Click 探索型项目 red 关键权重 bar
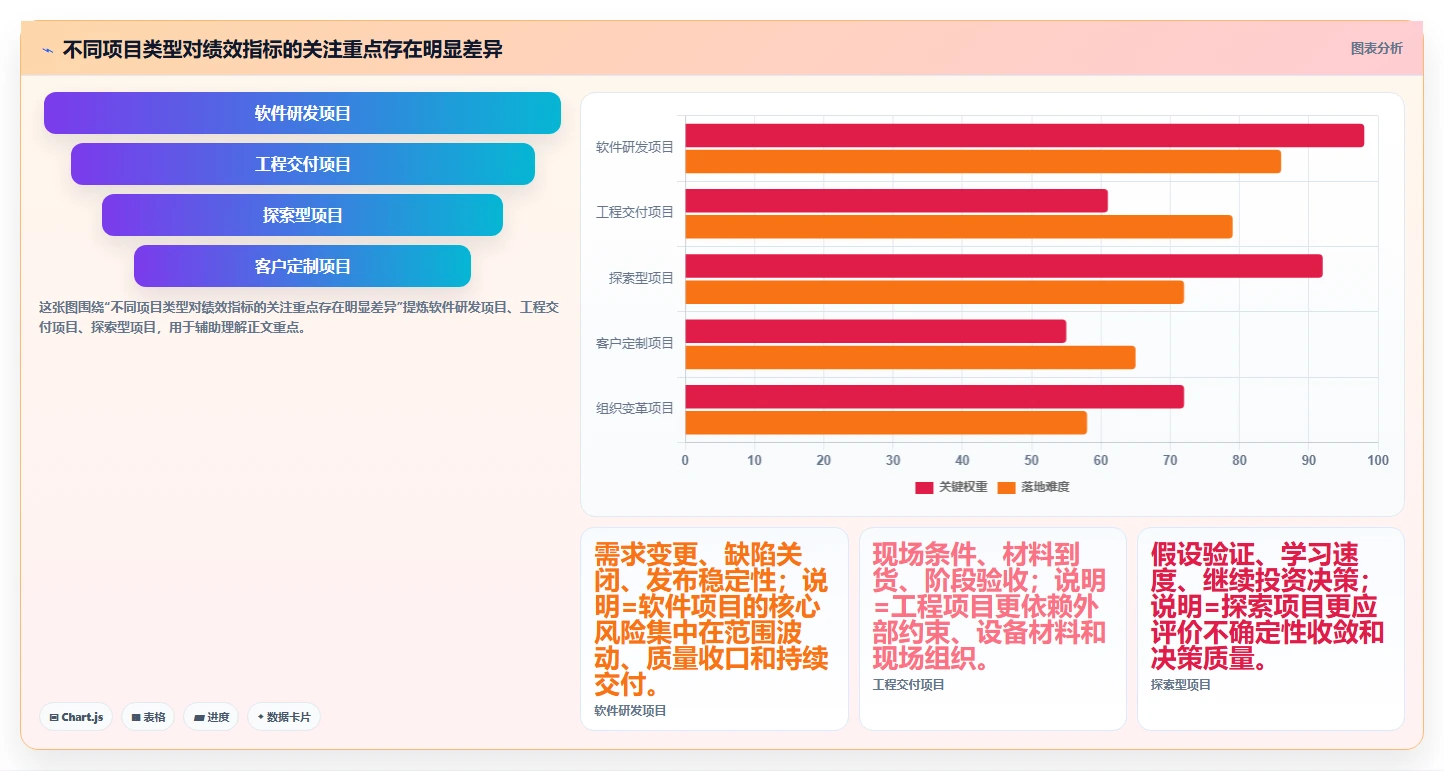 pos(1004,266)
